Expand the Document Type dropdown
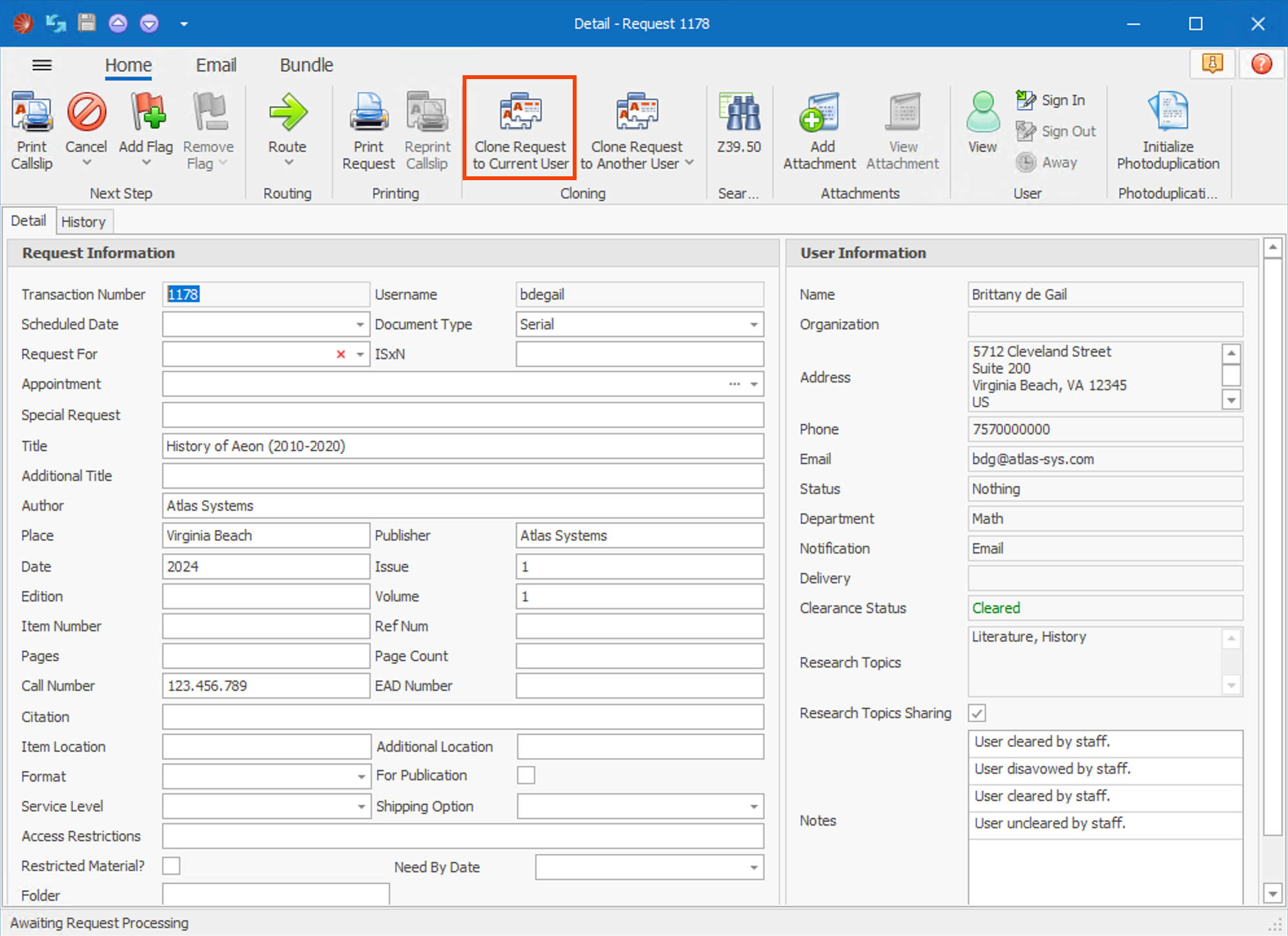The height and width of the screenshot is (936, 1288). 753,325
